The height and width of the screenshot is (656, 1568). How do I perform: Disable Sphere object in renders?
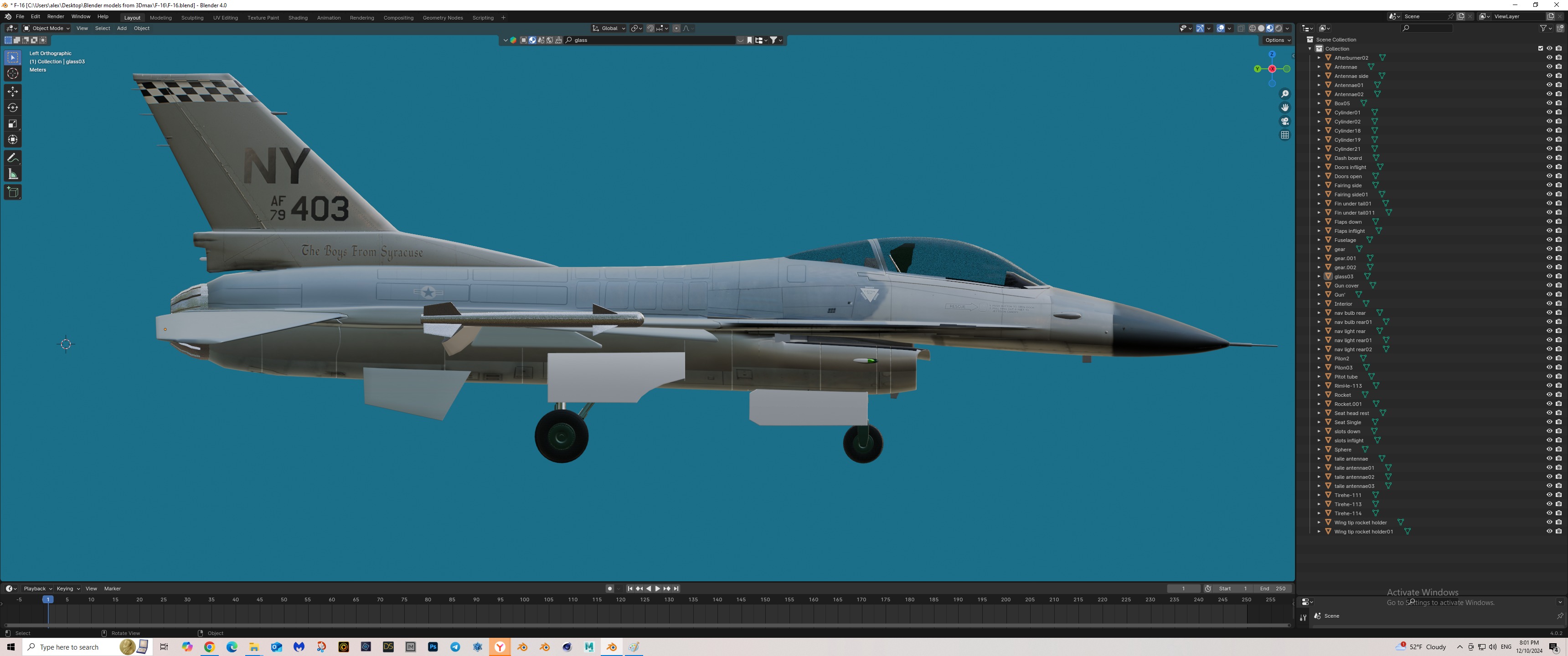(1558, 450)
